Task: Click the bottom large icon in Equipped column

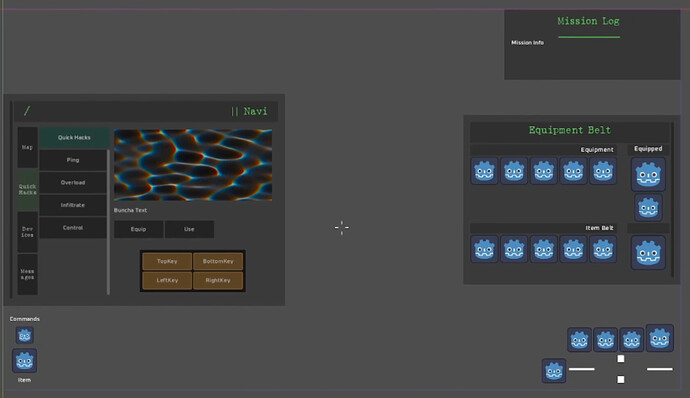Action: [648, 253]
